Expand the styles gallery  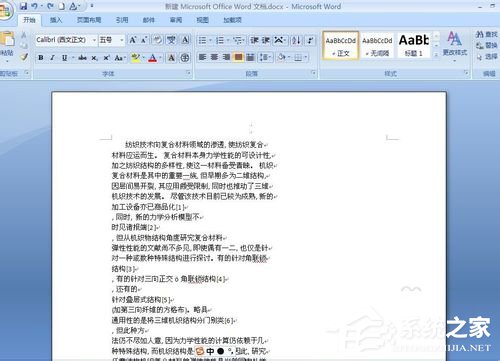(x=436, y=56)
